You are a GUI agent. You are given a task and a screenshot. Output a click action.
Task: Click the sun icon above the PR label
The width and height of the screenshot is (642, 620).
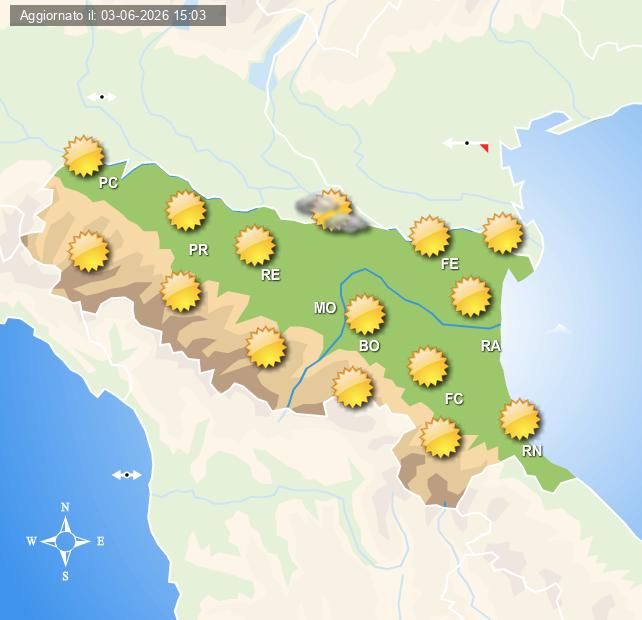tap(186, 211)
